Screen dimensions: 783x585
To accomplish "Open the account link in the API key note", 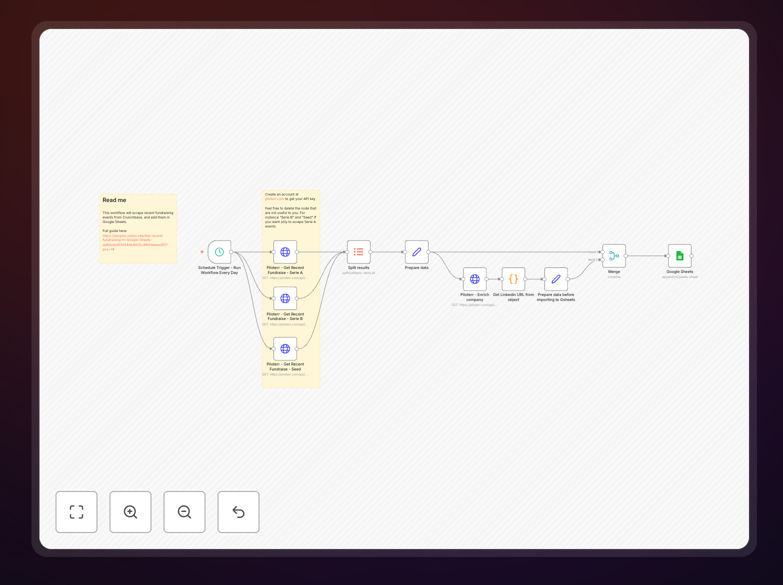I will pyautogui.click(x=274, y=199).
